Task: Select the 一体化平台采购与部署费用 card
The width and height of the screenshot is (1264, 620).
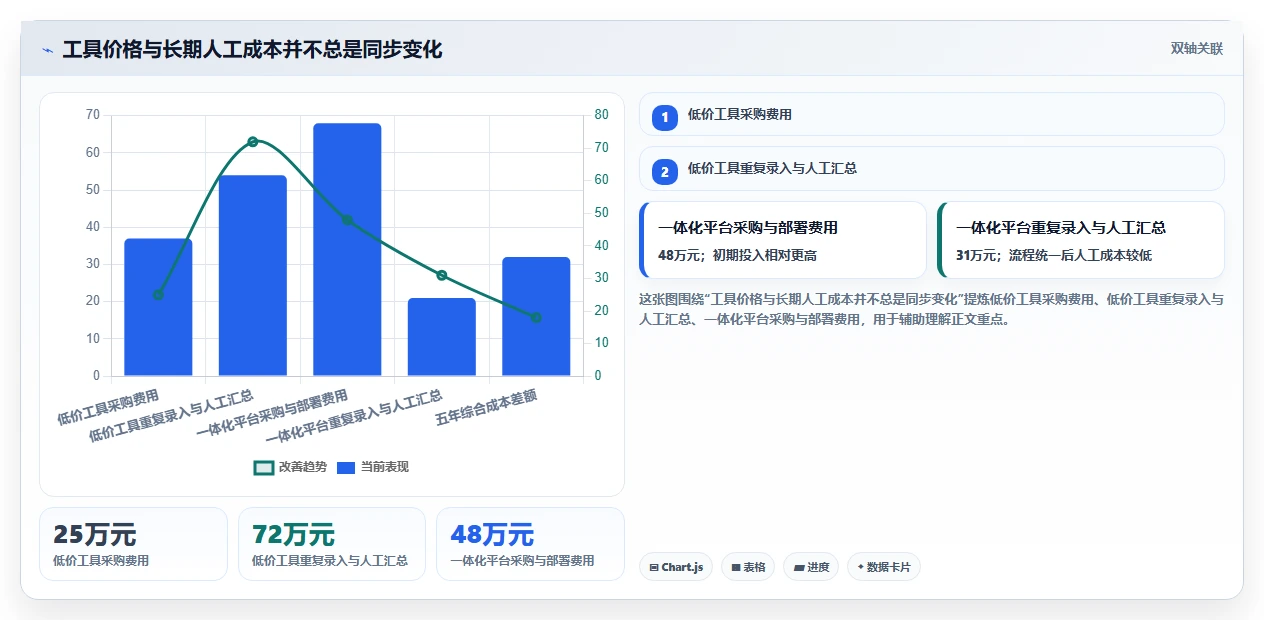Action: pyautogui.click(x=783, y=240)
